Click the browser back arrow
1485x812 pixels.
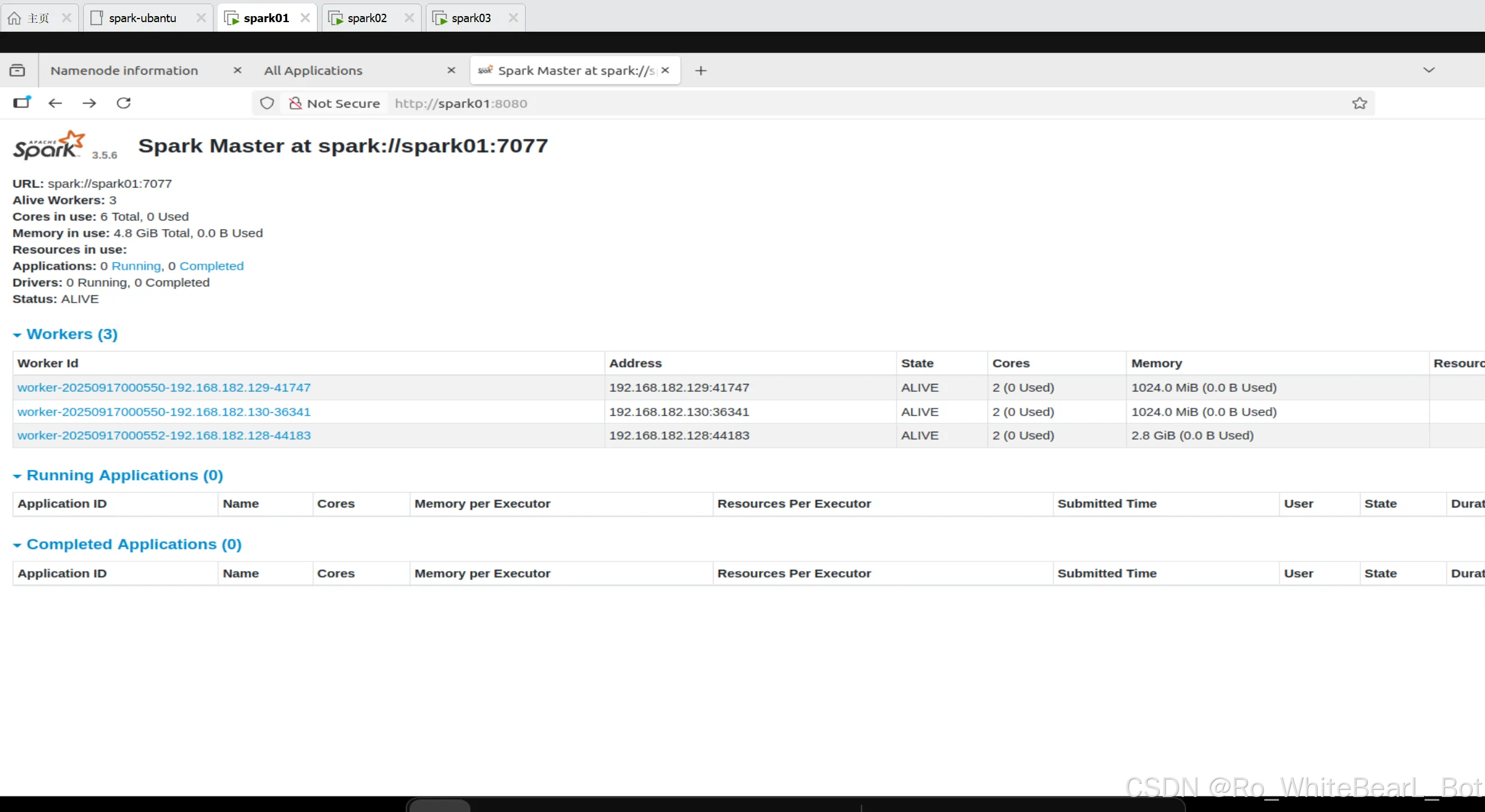pos(55,103)
